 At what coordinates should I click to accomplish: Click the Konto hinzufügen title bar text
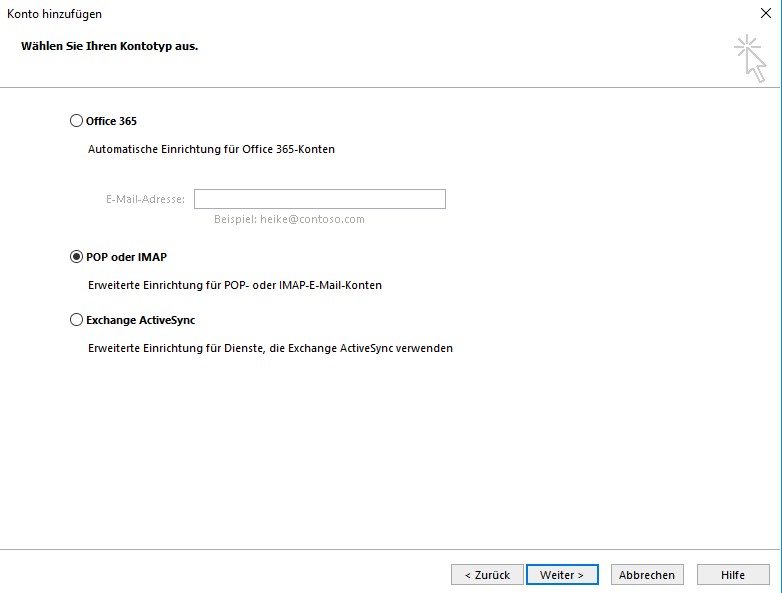coord(55,14)
